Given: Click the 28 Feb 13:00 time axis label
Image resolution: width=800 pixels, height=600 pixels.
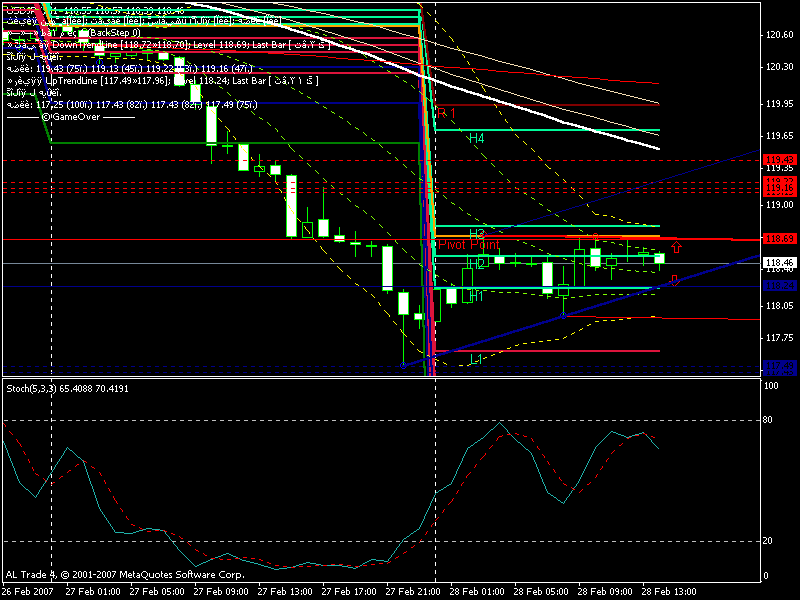Looking at the screenshot, I should [x=667, y=590].
